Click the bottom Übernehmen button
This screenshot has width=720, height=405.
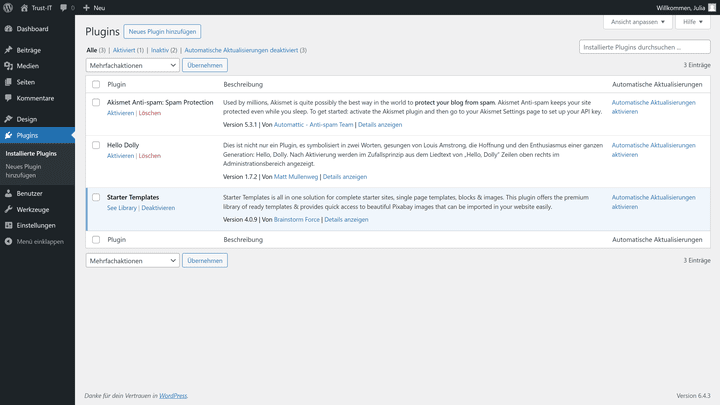[x=205, y=260]
